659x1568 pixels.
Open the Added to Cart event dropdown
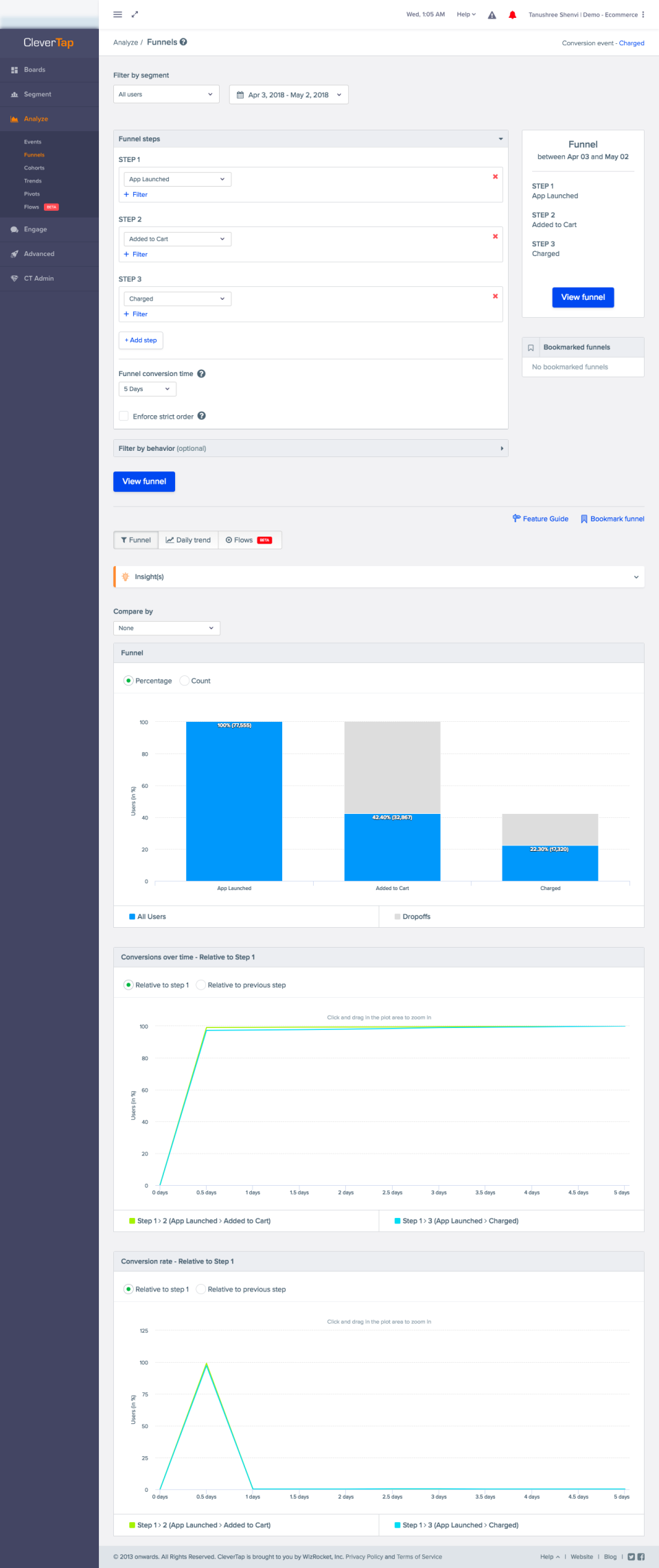pyautogui.click(x=177, y=239)
